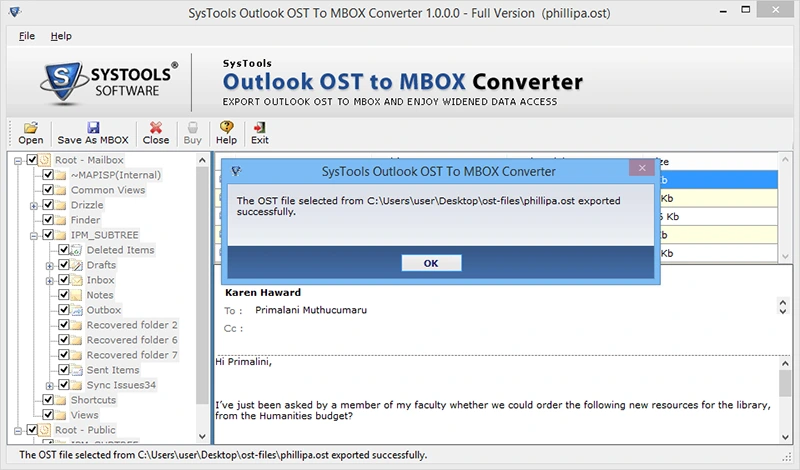Viewport: 800px width, 470px height.
Task: Uncheck the Recovered folder 7 checkbox
Action: [64, 355]
